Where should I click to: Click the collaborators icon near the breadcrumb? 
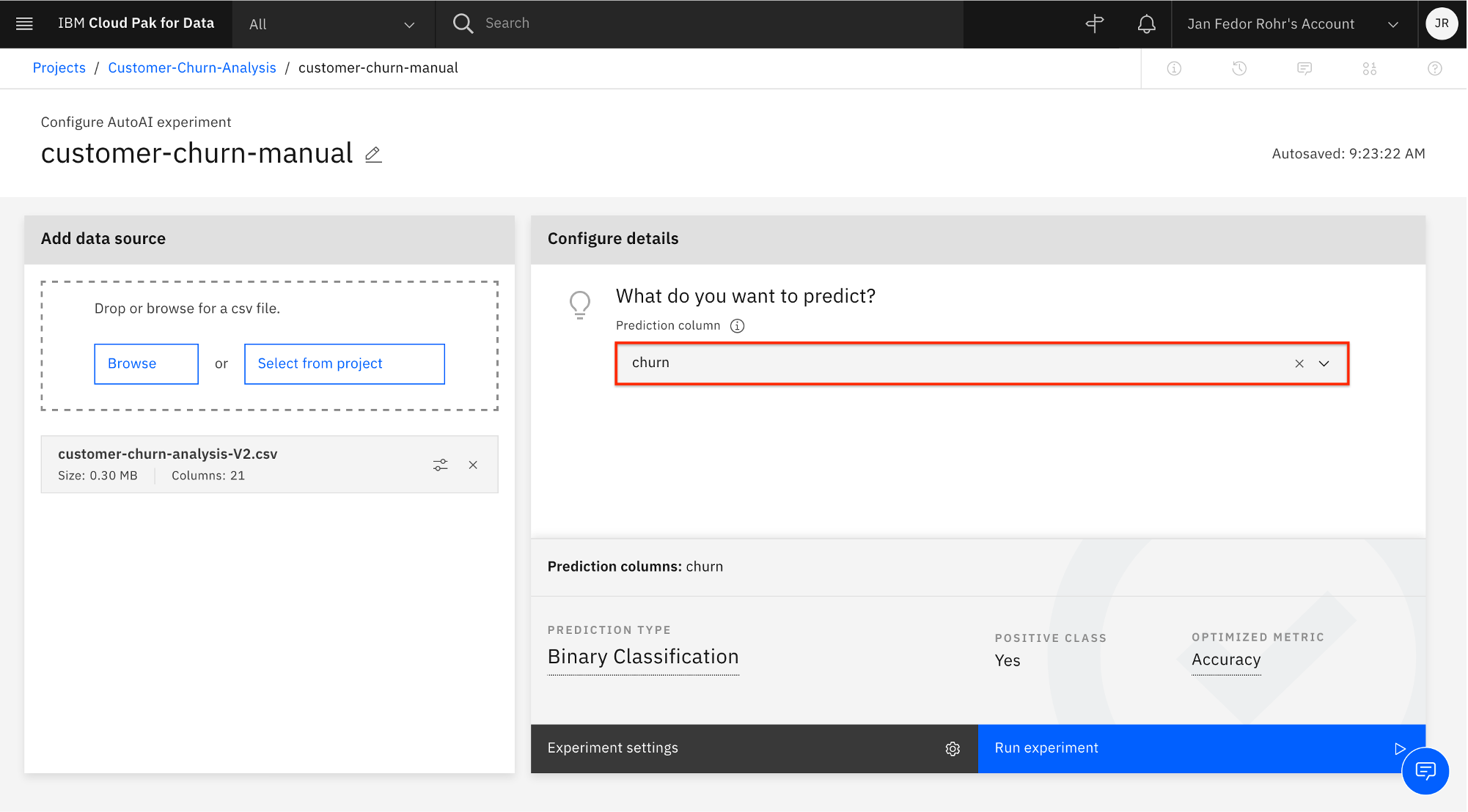pyautogui.click(x=1369, y=68)
